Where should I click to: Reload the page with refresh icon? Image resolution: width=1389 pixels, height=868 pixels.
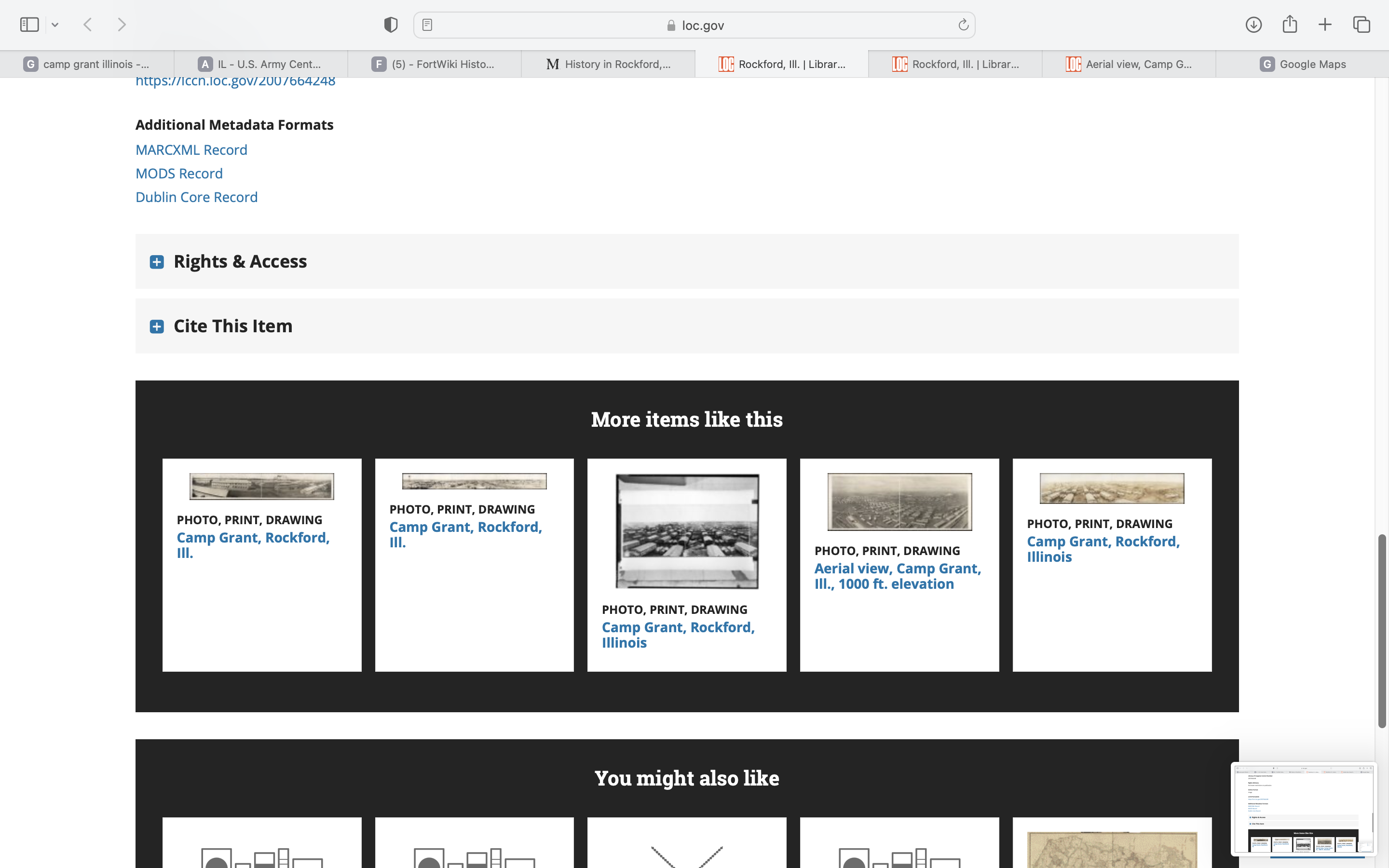point(963,25)
